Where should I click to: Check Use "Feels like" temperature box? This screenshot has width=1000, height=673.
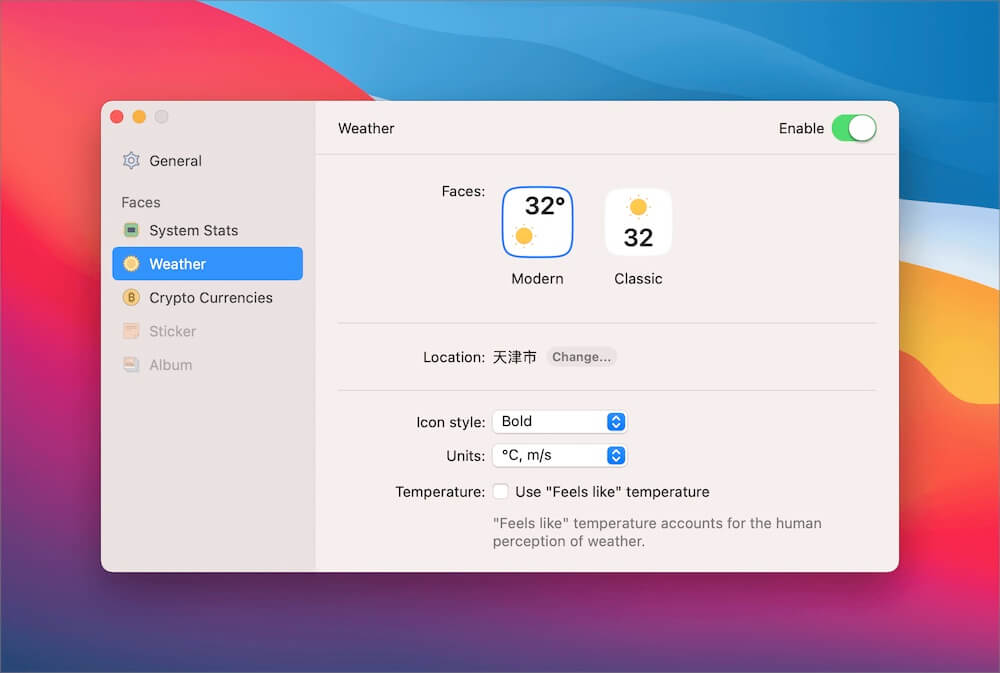pyautogui.click(x=501, y=492)
